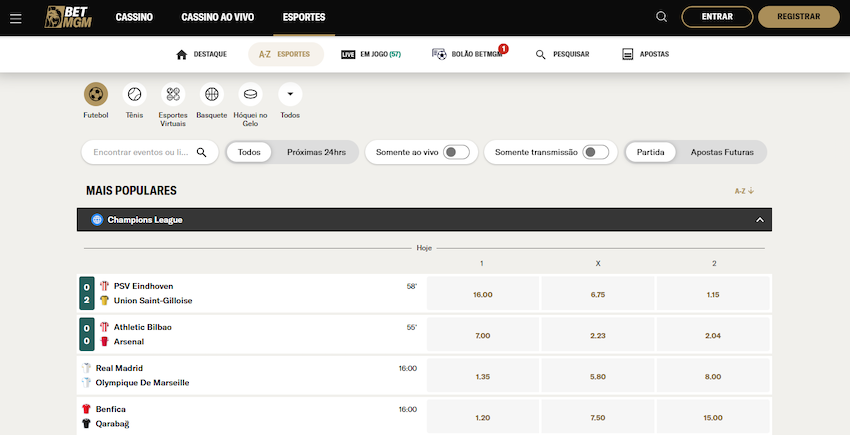The height and width of the screenshot is (435, 850).
Task: Click the PSV Eindhoven jersey icon
Action: pyautogui.click(x=105, y=286)
